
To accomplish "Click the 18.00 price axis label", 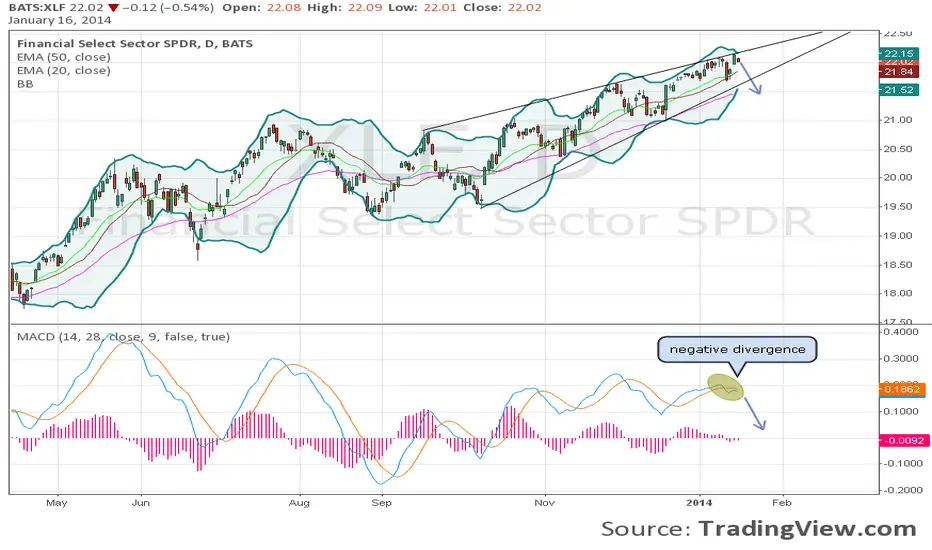I will pos(898,293).
